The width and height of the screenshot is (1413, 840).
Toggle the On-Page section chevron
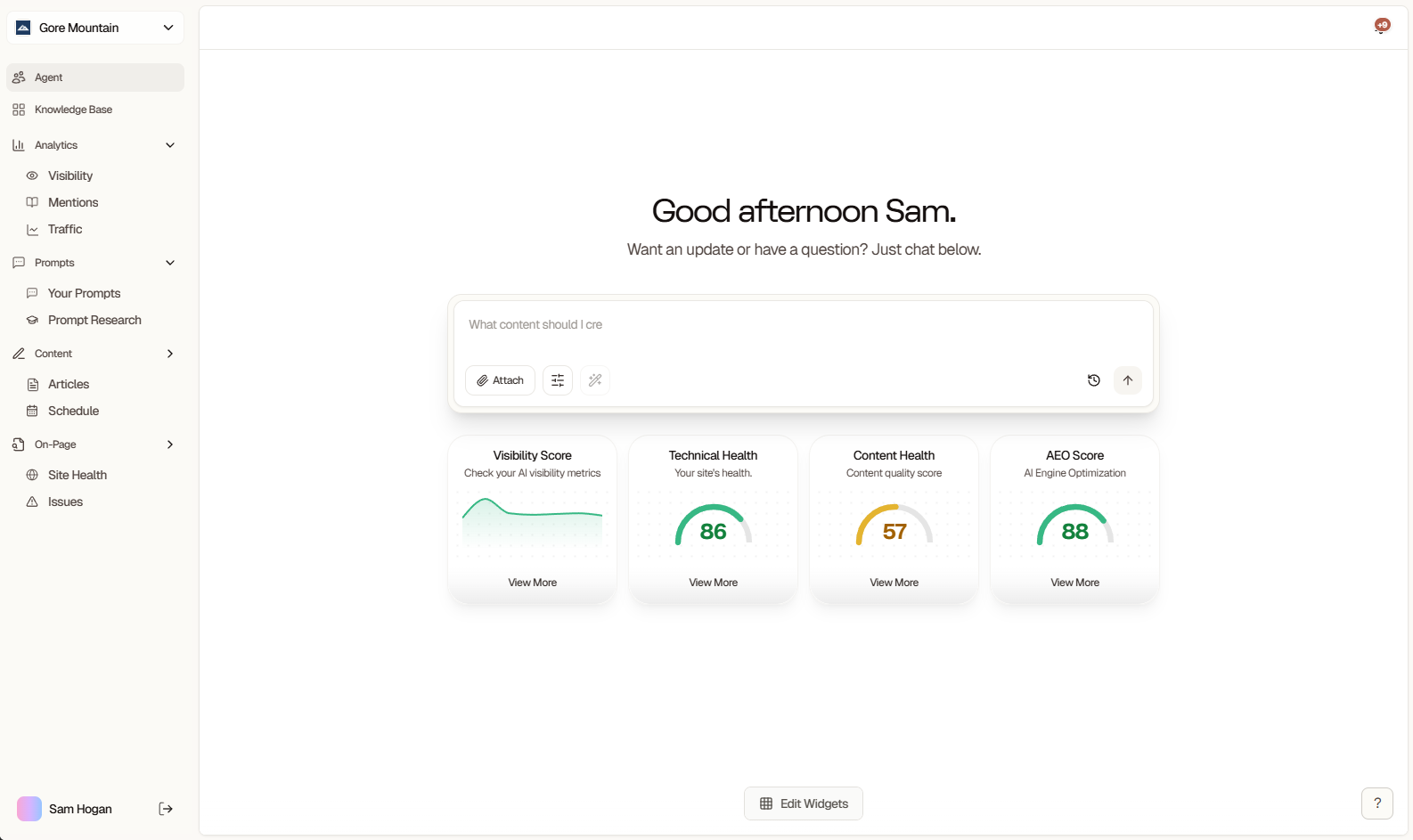170,444
